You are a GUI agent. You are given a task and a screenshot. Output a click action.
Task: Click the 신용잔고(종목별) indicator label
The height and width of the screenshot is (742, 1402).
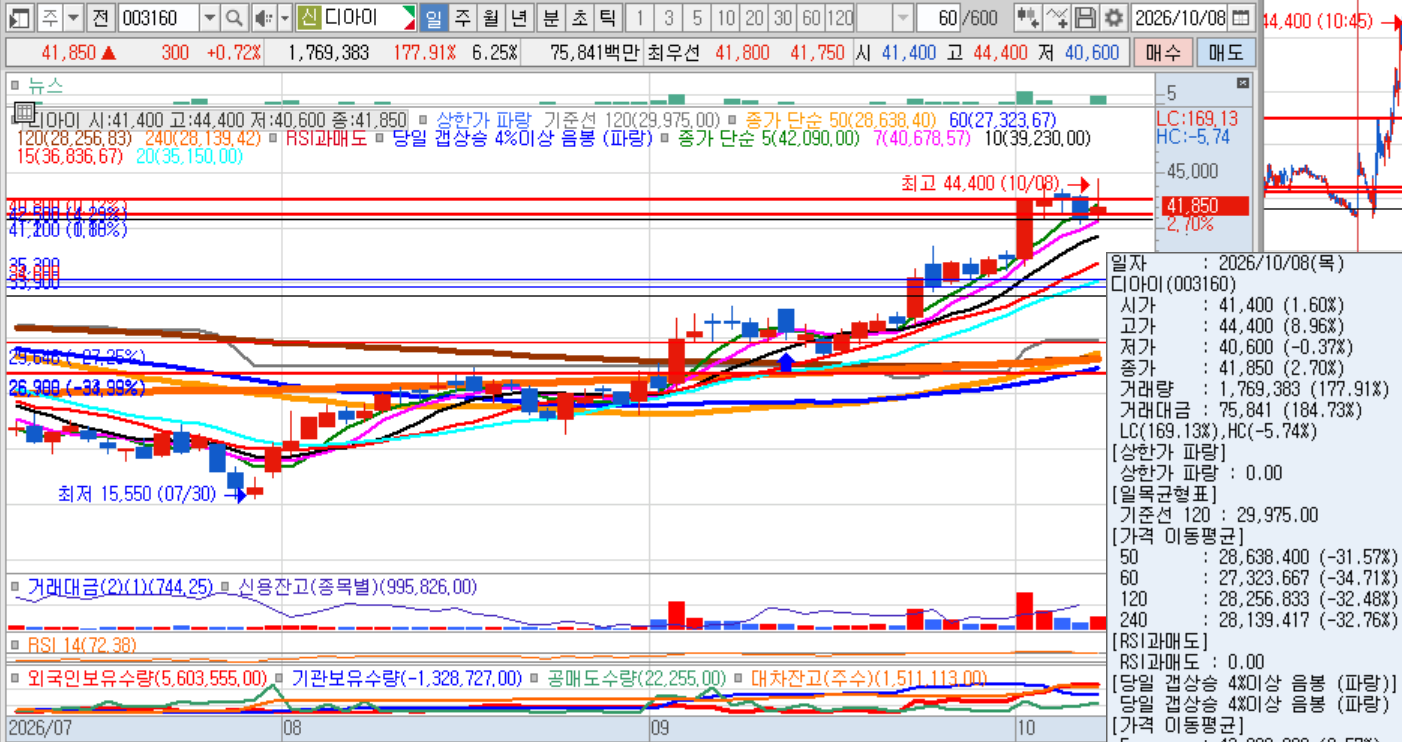[357, 587]
